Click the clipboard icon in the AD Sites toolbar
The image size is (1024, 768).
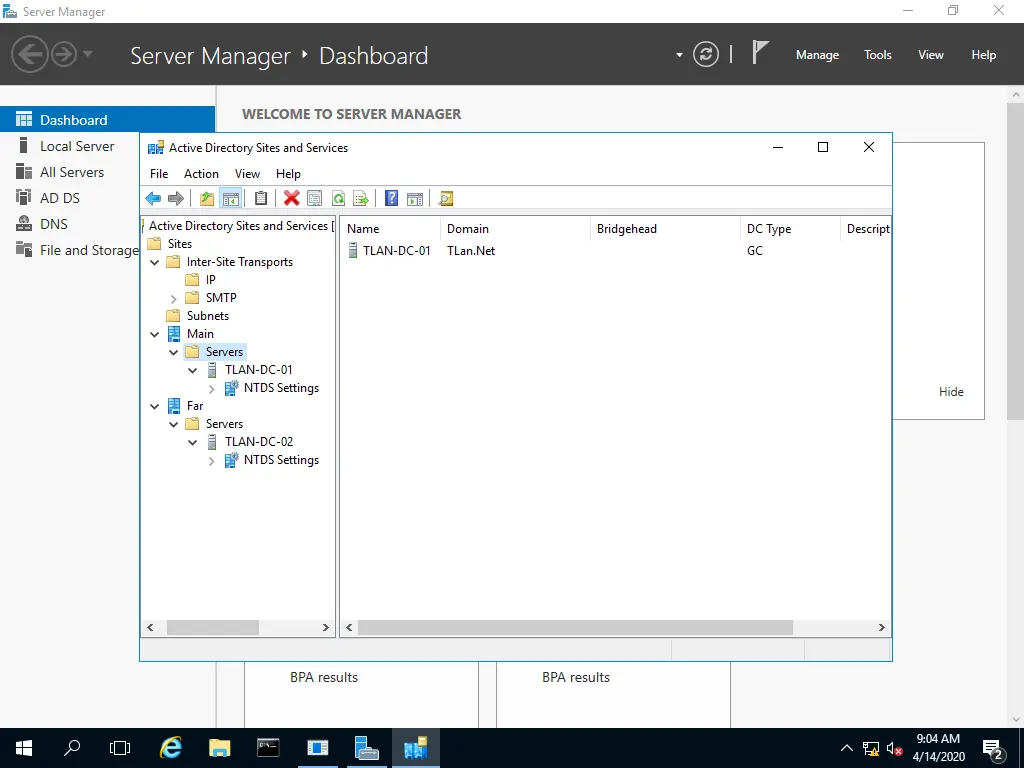coord(261,199)
